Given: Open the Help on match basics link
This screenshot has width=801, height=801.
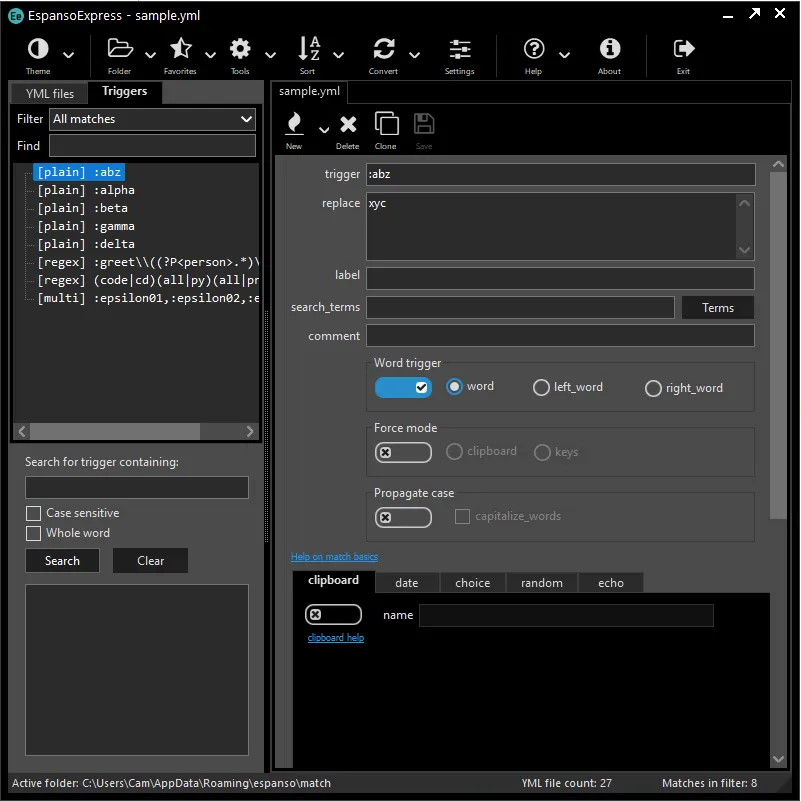Looking at the screenshot, I should pyautogui.click(x=334, y=557).
